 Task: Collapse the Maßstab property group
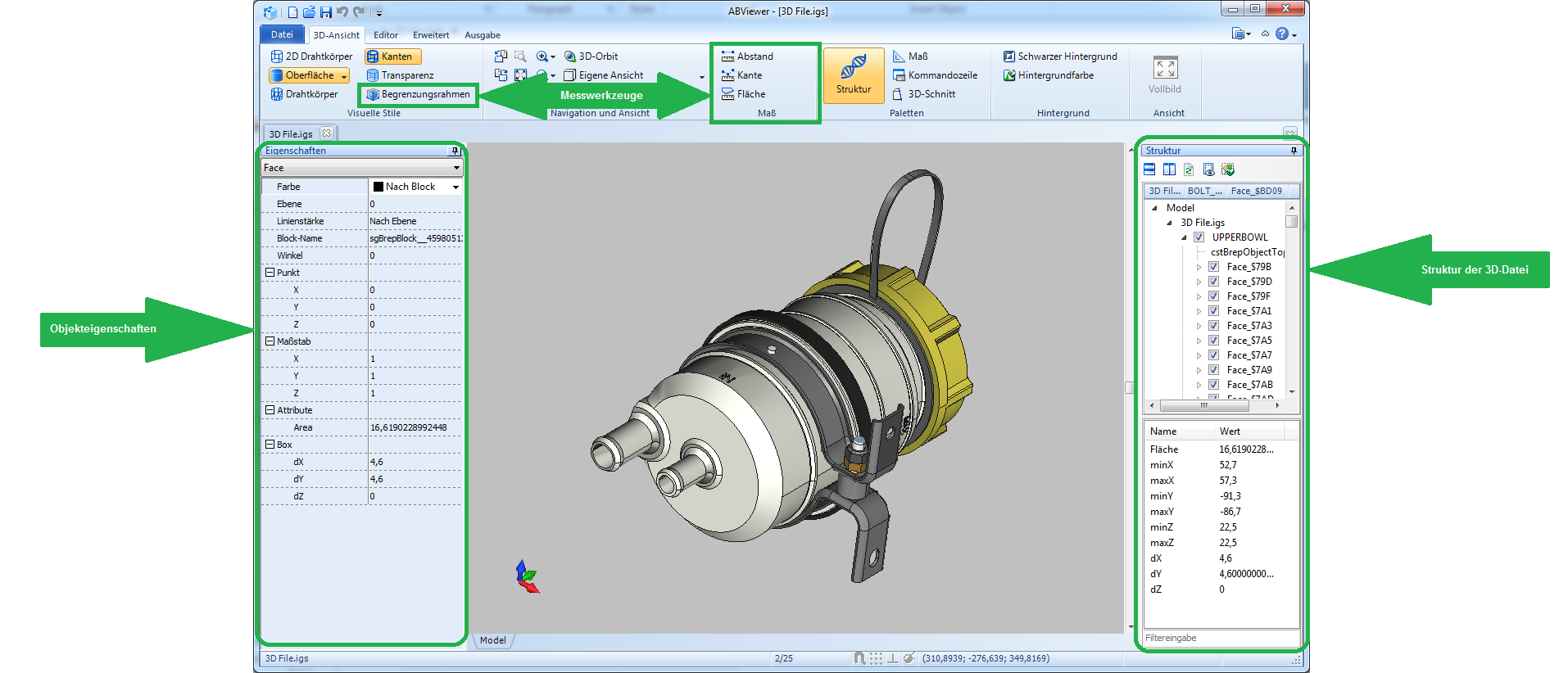270,341
